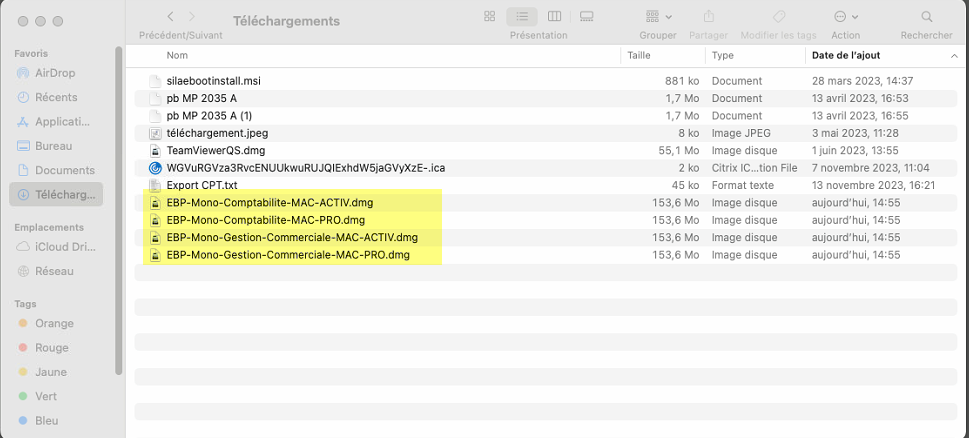
Task: Sort by Type column header
Action: point(722,55)
